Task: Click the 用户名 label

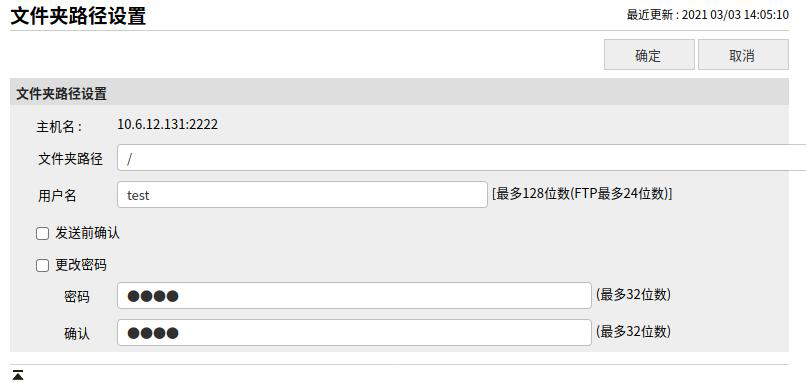Action: 57,196
